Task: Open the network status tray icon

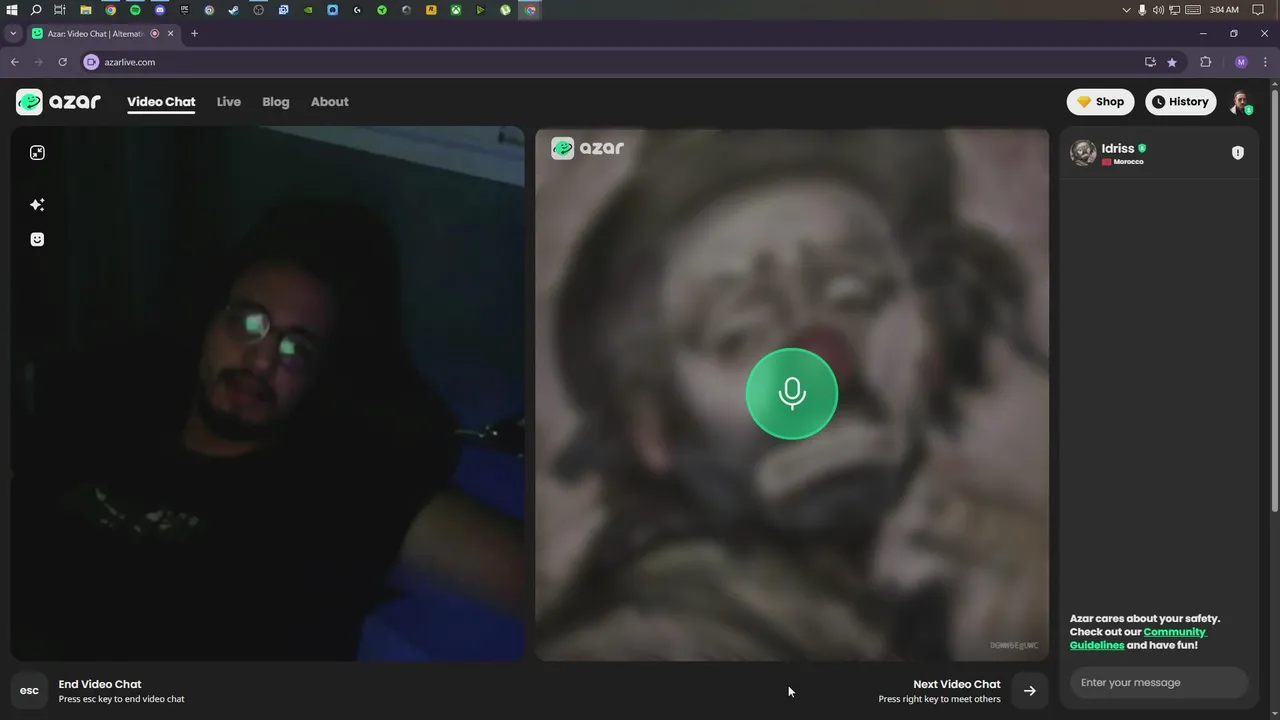Action: 1174,10
